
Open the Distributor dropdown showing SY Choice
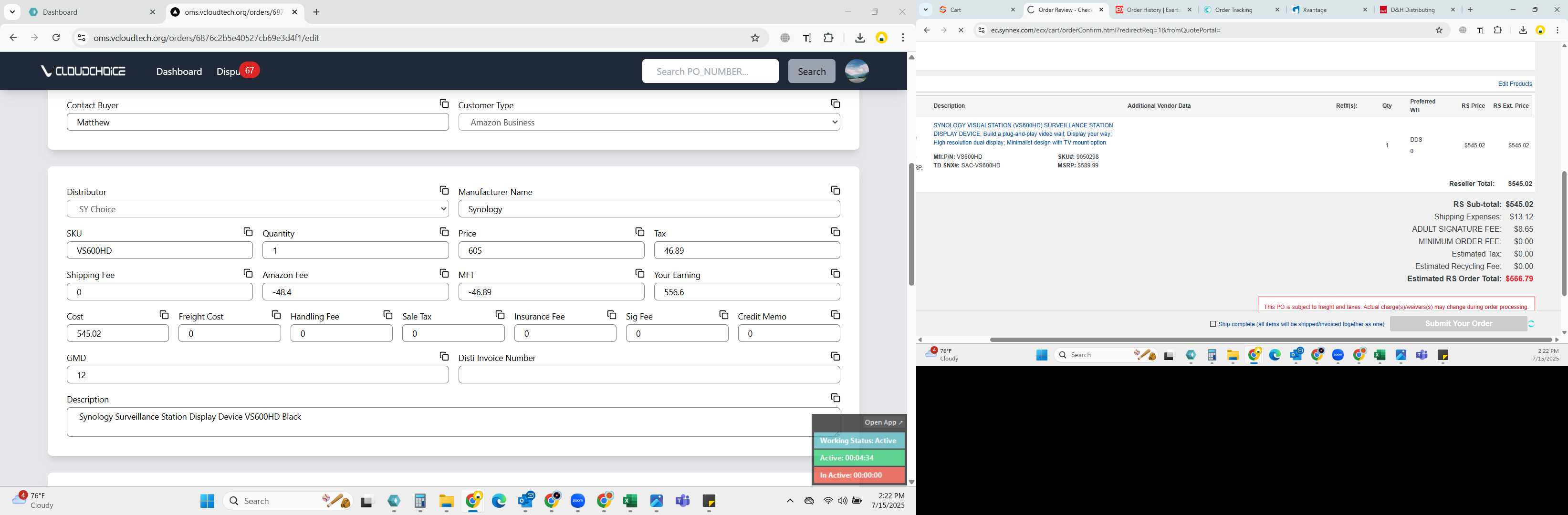(258, 209)
